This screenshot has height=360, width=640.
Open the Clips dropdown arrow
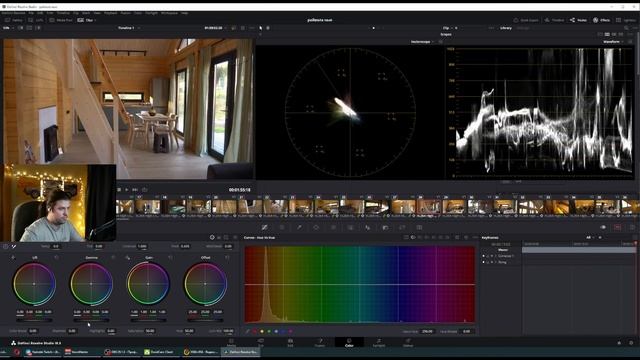[95, 20]
